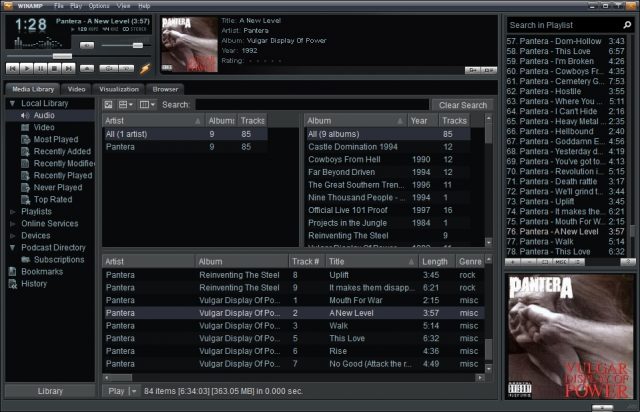Click the History icon in sidebar
The width and height of the screenshot is (640, 412).
[13, 284]
